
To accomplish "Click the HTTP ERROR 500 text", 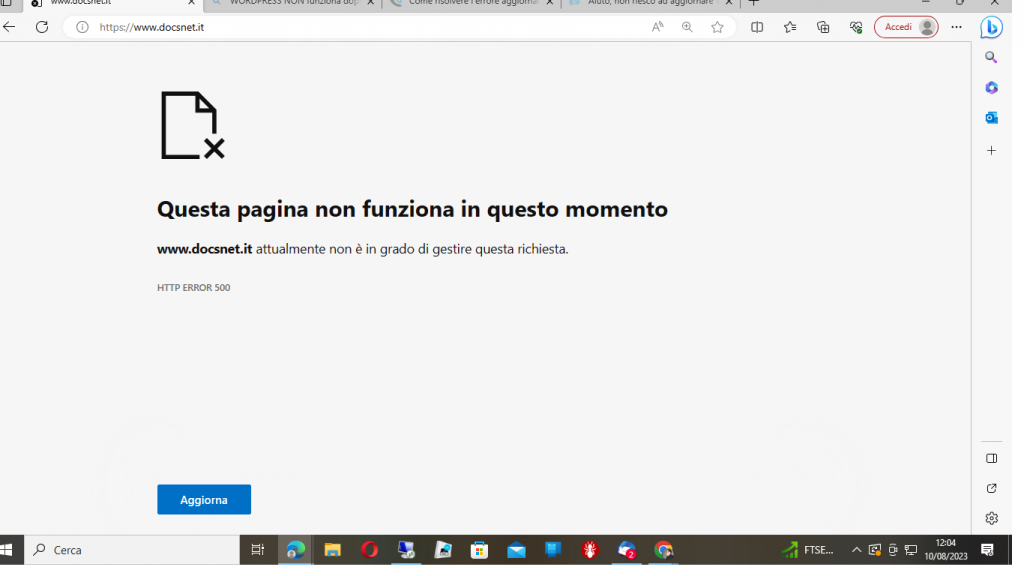I will pyautogui.click(x=193, y=287).
